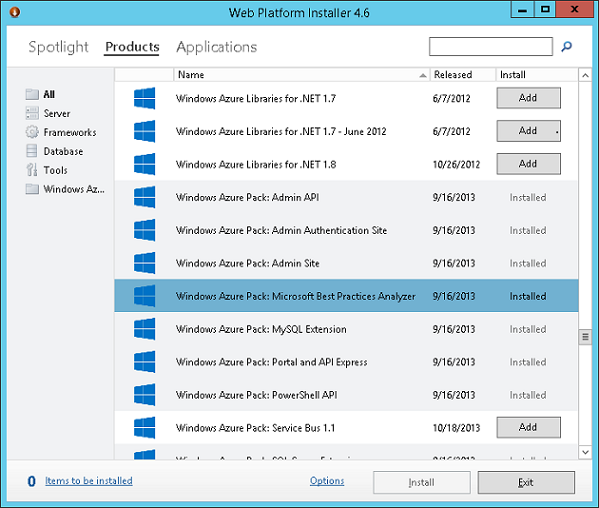
Task: Select the Server category icon
Action: [x=32, y=113]
